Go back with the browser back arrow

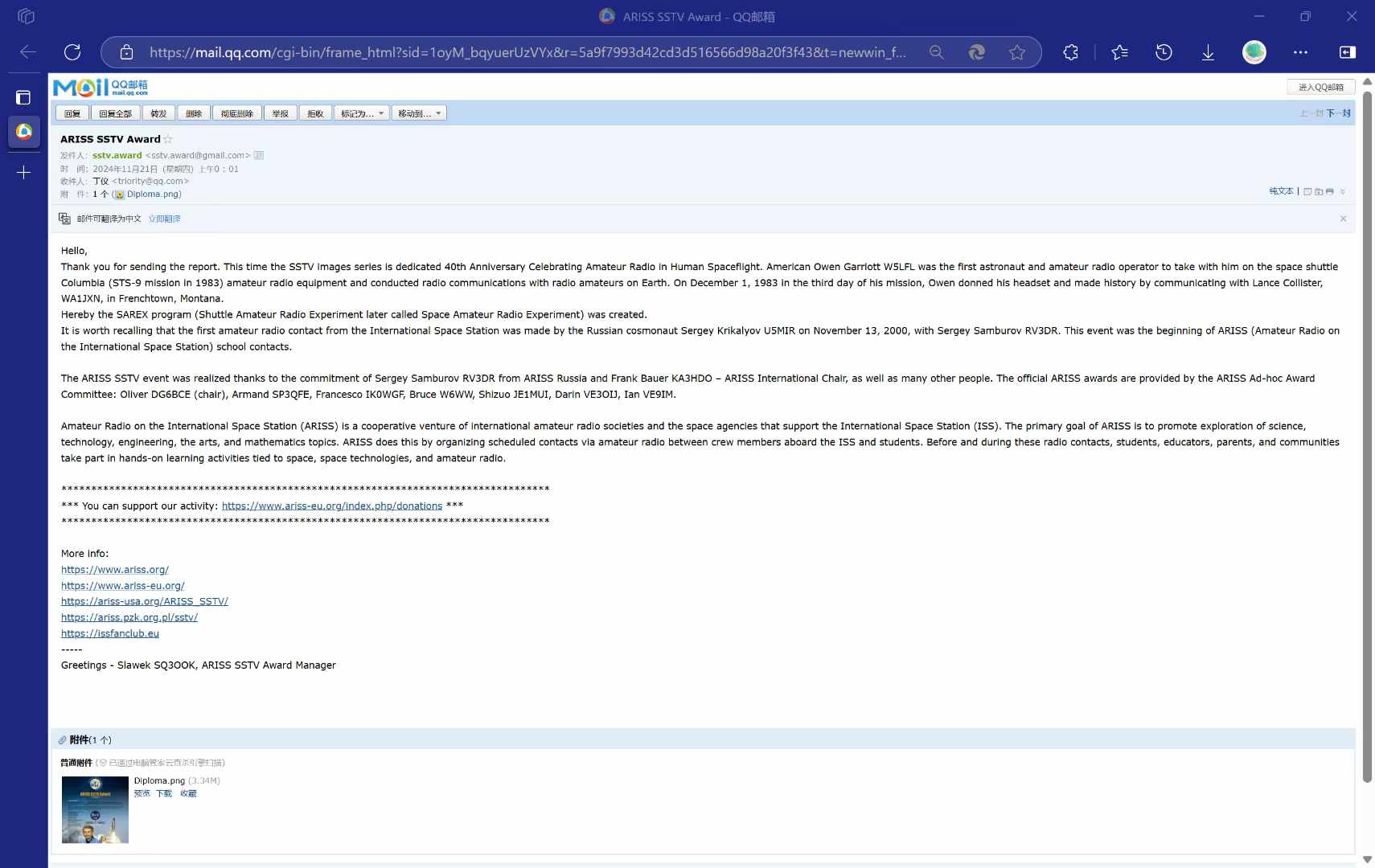coord(28,52)
